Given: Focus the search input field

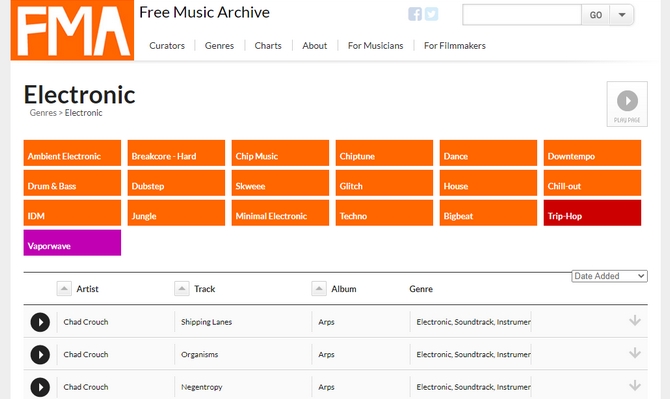Looking at the screenshot, I should pos(522,15).
